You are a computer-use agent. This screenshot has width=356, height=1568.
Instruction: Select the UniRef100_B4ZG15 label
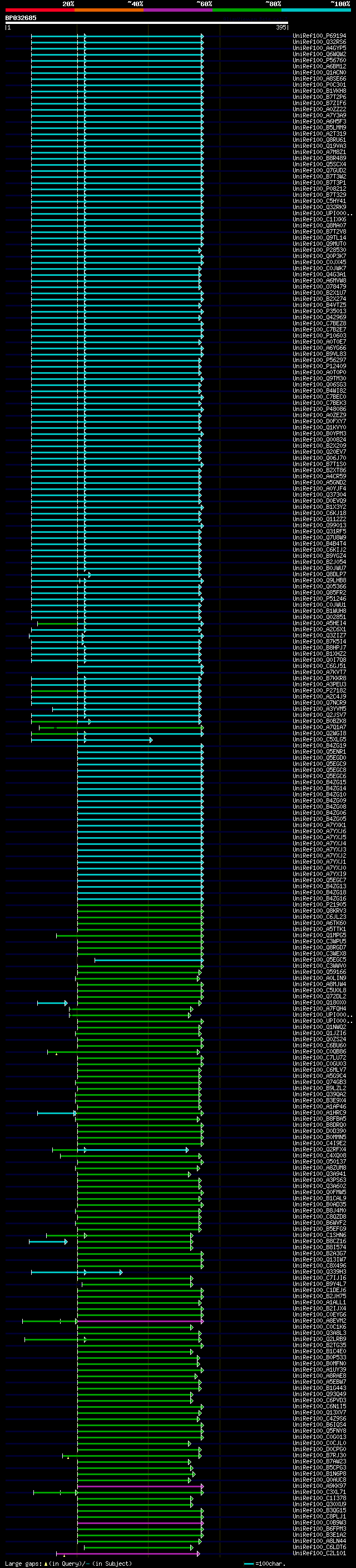click(x=319, y=782)
